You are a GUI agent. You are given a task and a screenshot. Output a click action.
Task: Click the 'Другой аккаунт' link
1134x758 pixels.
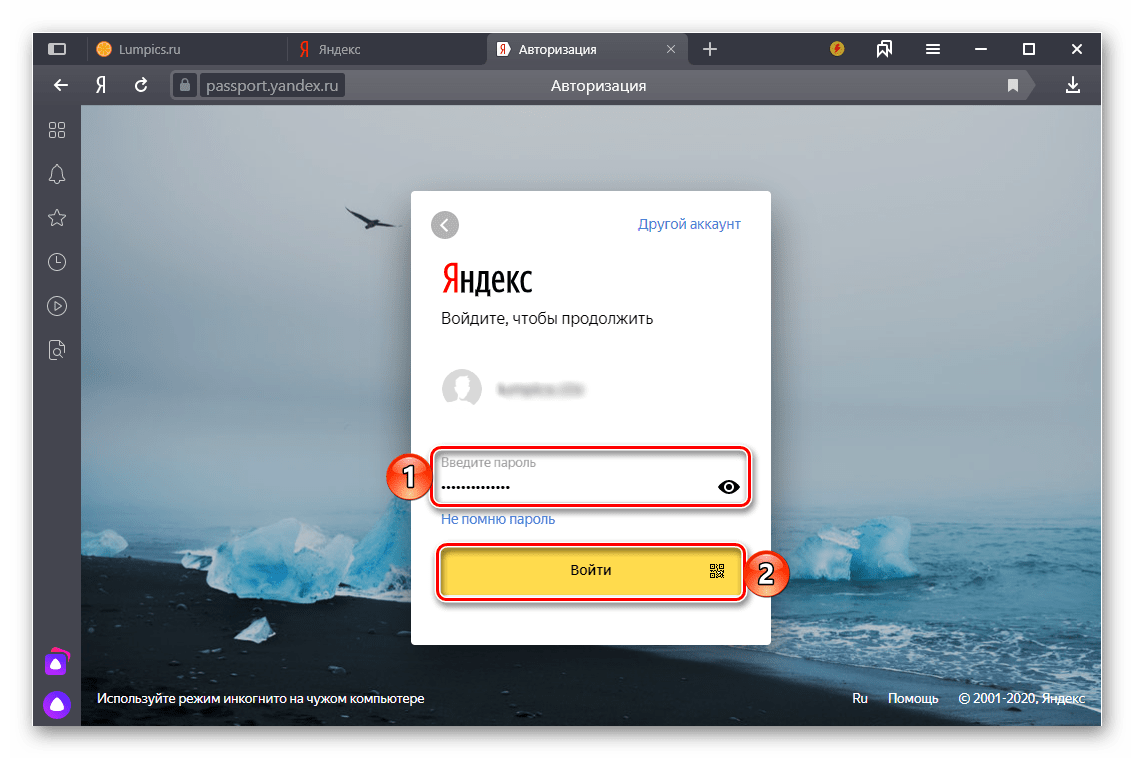click(689, 224)
